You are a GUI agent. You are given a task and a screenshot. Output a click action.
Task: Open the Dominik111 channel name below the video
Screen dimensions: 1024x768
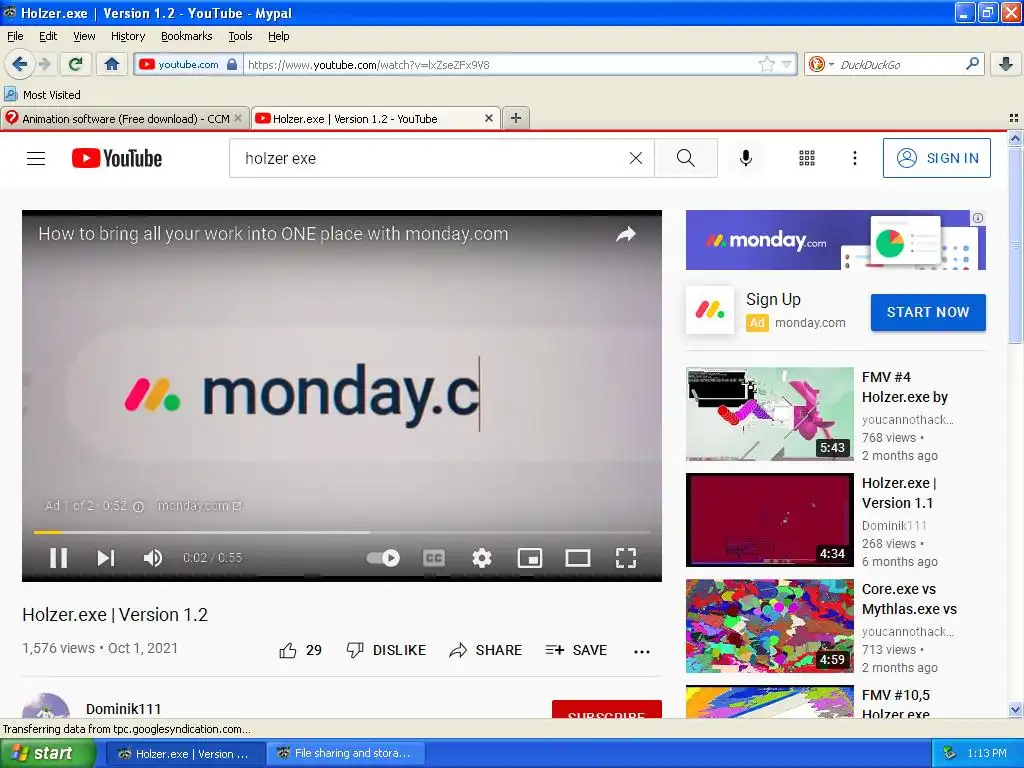click(123, 709)
